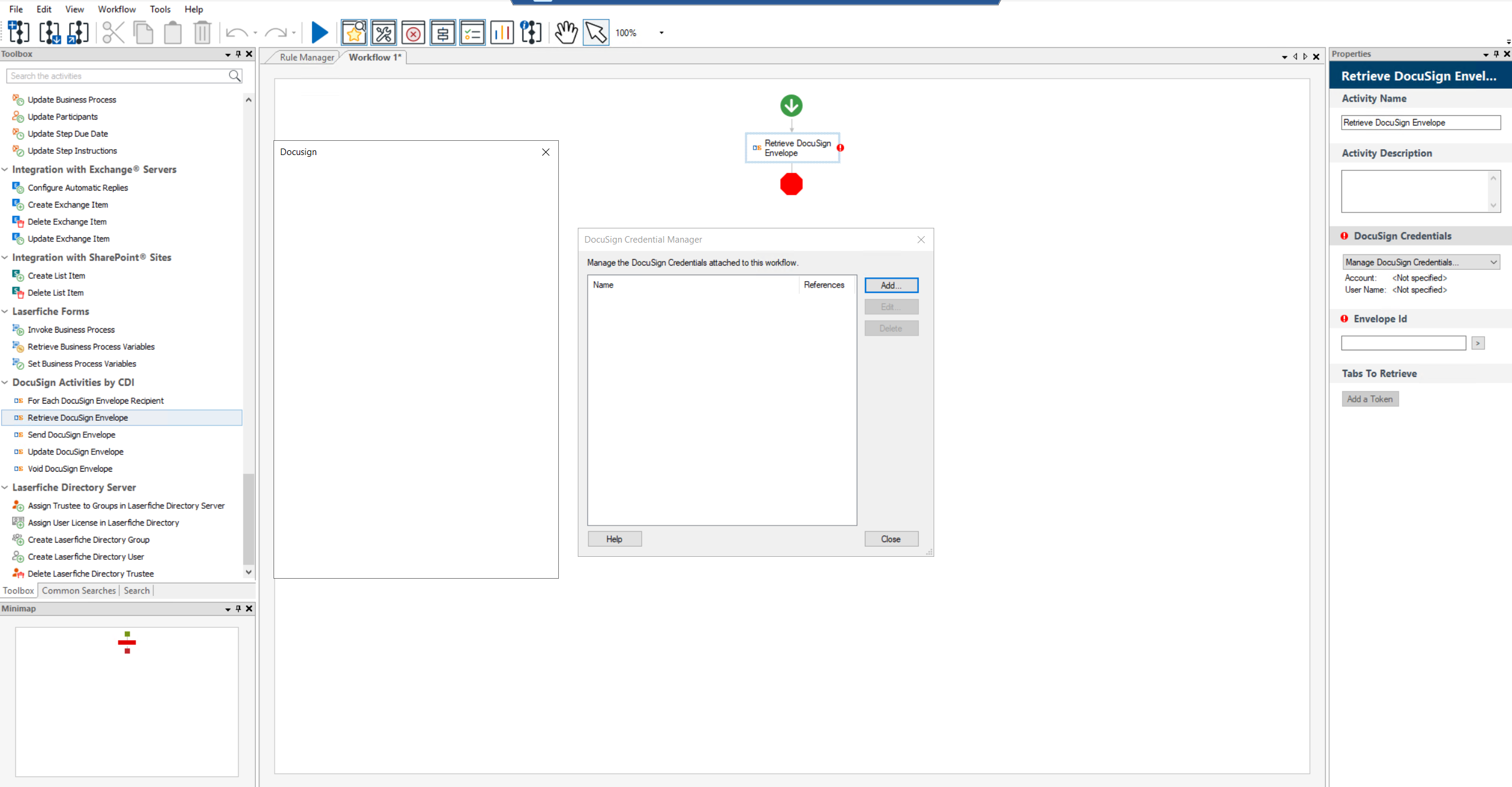Click the Help button in Credential Manager
The height and width of the screenshot is (787, 1512).
point(615,539)
